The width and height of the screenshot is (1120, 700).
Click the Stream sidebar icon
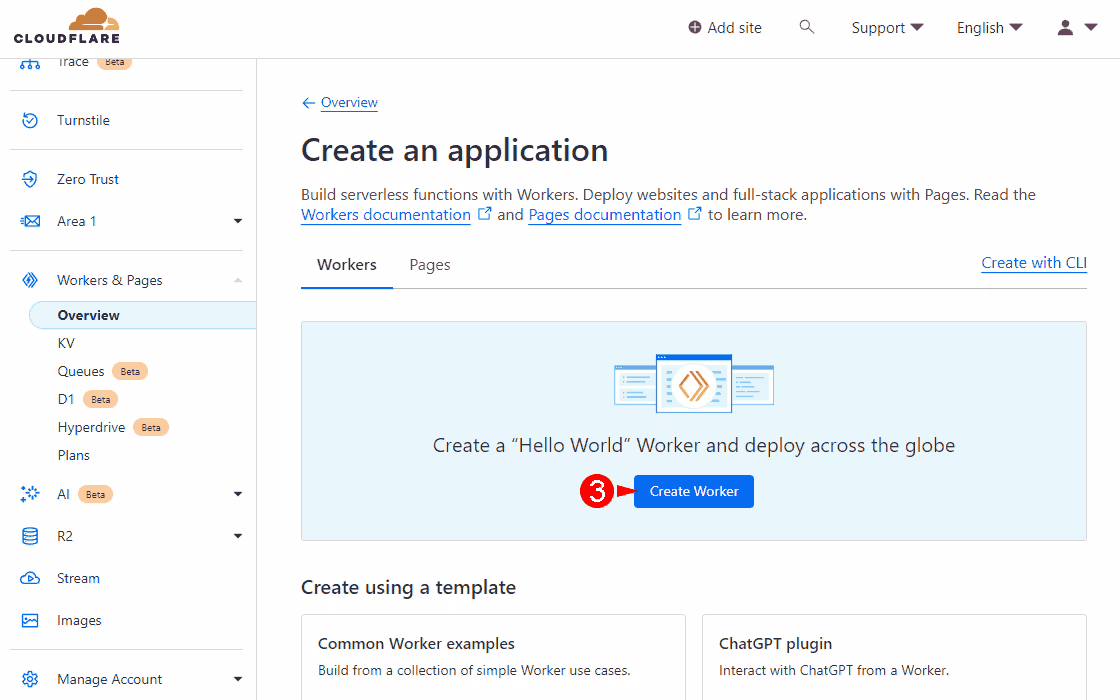coord(30,578)
